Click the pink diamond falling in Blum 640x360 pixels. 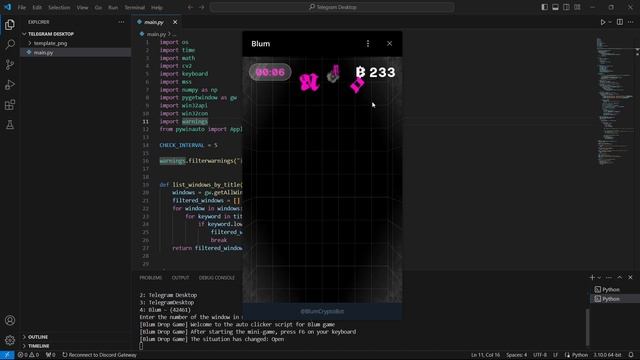coord(357,85)
